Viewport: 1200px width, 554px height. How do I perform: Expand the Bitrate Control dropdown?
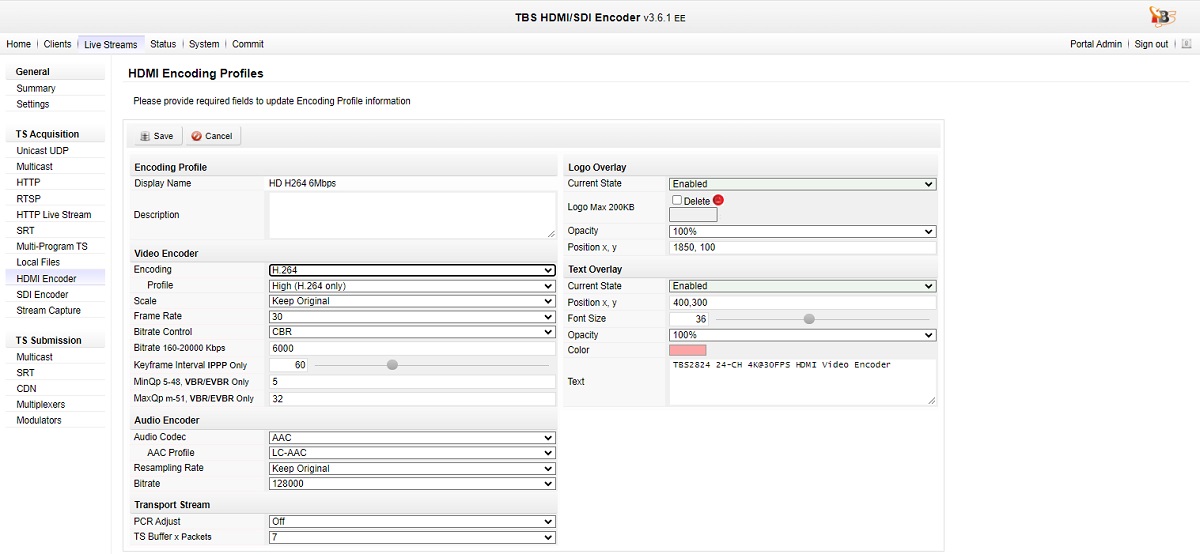click(x=412, y=332)
